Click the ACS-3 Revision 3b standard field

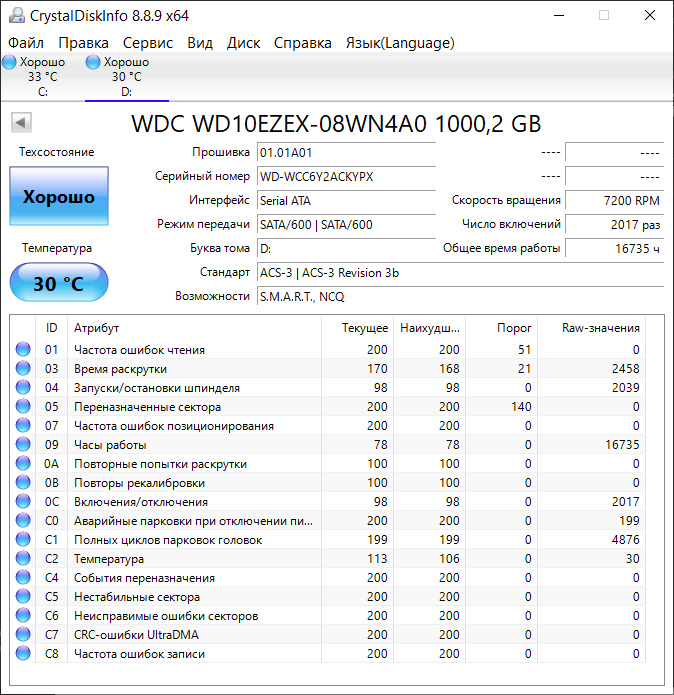[x=460, y=273]
